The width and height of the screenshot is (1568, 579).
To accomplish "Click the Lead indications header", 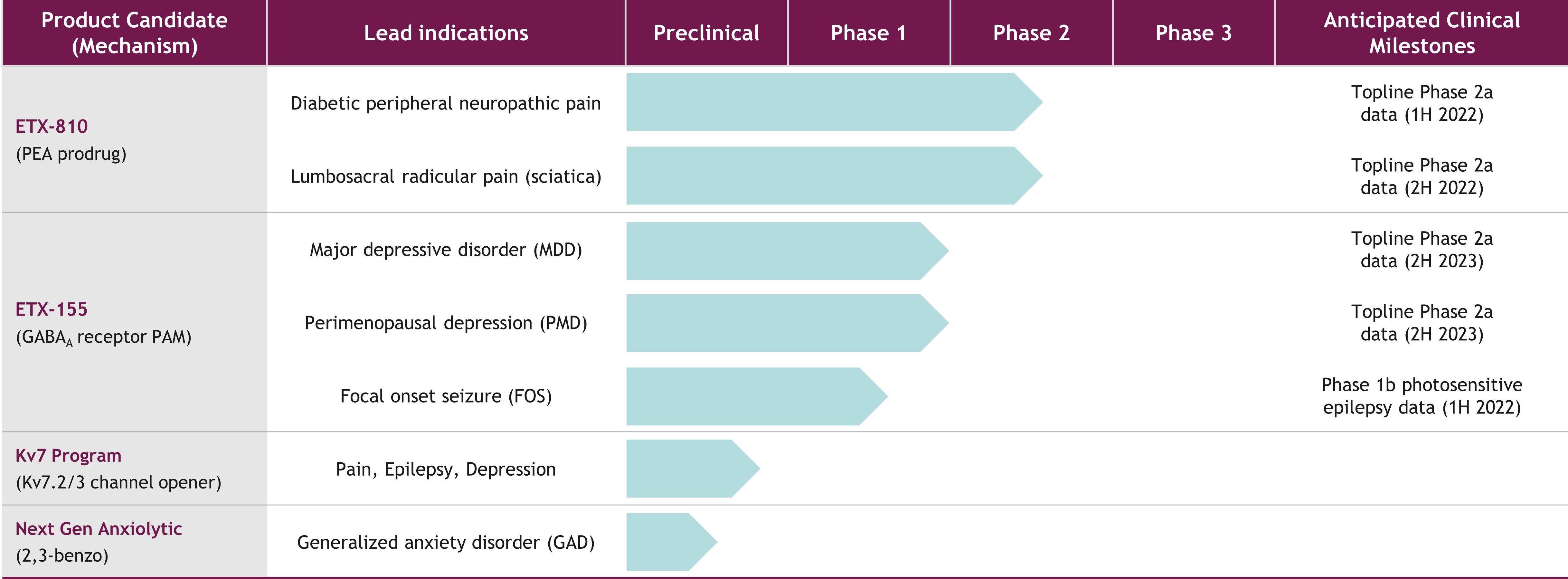I will 446,33.
